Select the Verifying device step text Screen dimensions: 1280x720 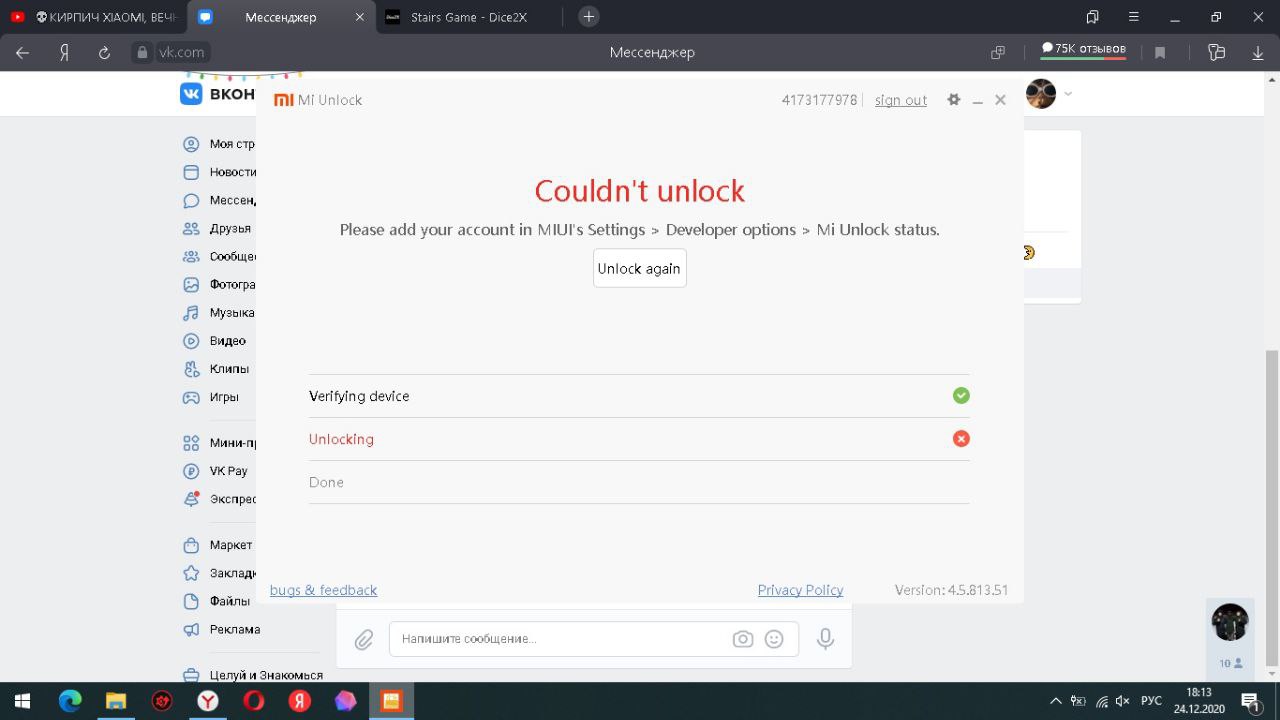click(359, 396)
